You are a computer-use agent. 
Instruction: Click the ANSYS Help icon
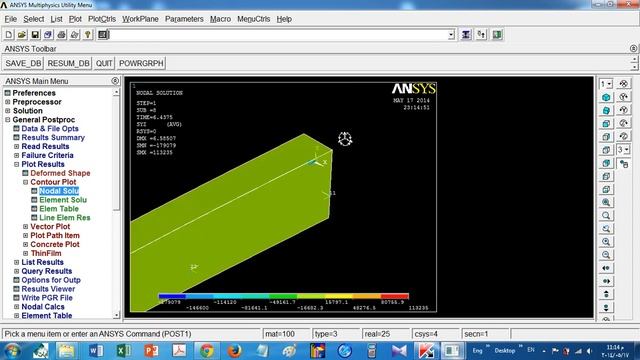point(87,35)
